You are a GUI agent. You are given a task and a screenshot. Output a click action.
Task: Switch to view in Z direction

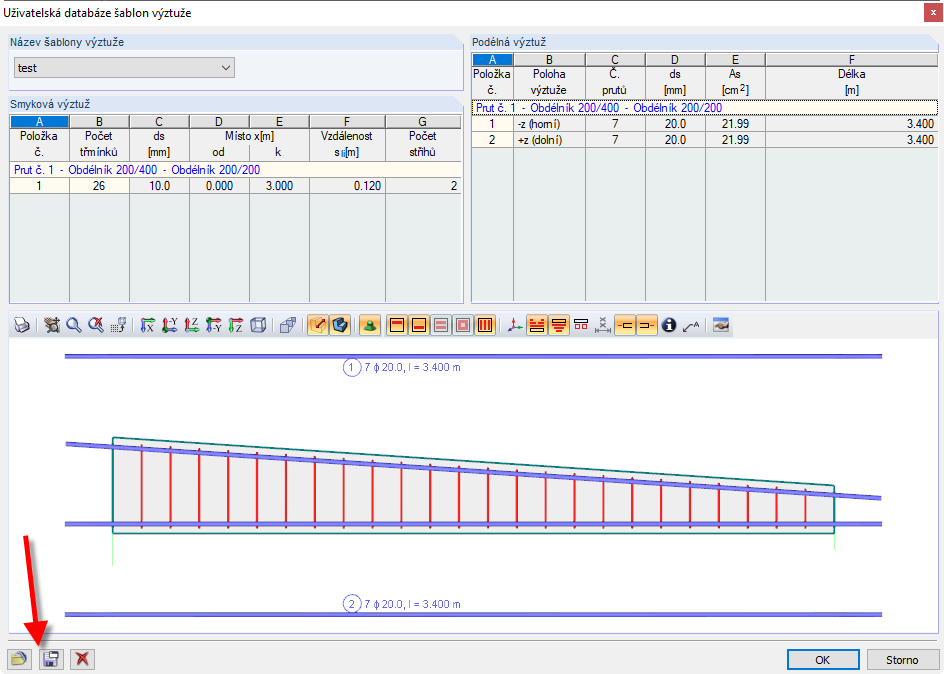[191, 326]
